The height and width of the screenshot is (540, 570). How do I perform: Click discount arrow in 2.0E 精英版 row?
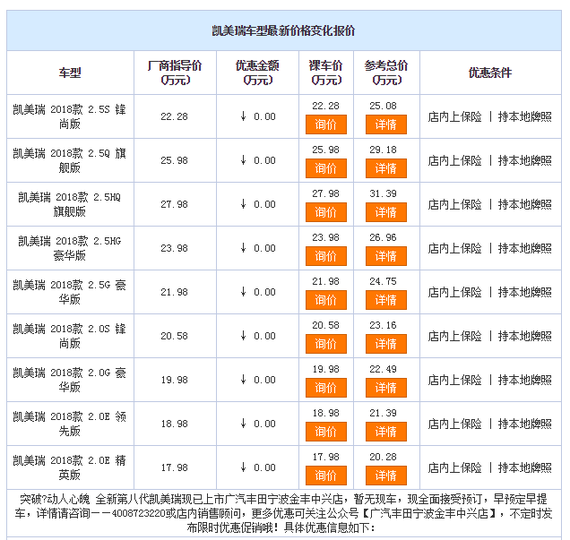point(243,467)
